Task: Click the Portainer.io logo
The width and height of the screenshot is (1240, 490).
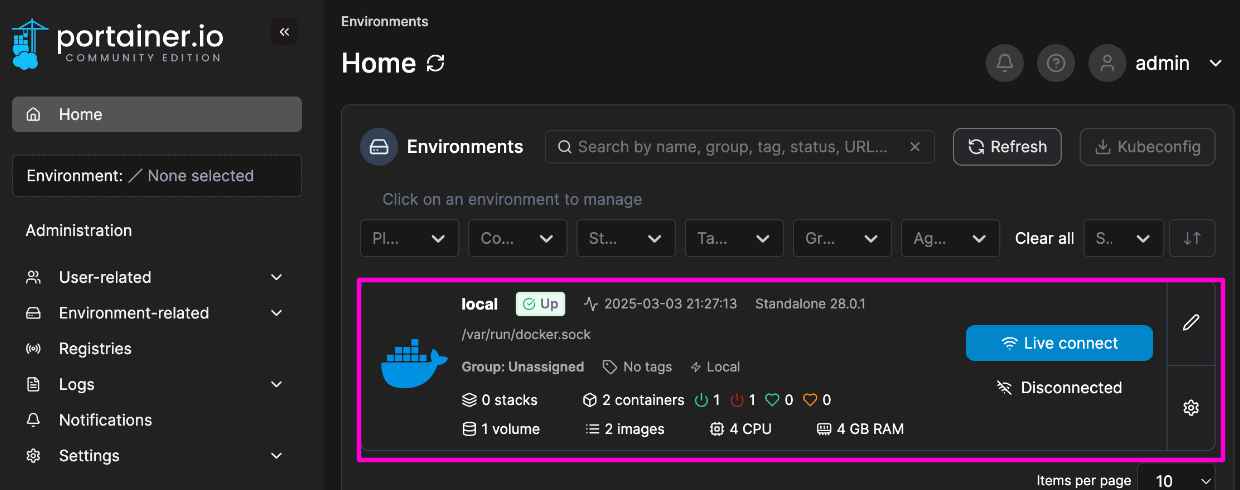Action: 117,44
